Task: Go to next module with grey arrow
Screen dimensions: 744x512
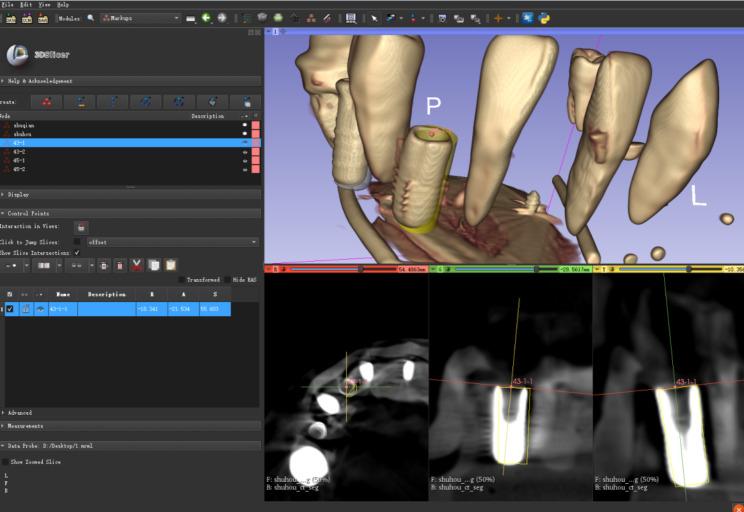Action: [x=222, y=18]
